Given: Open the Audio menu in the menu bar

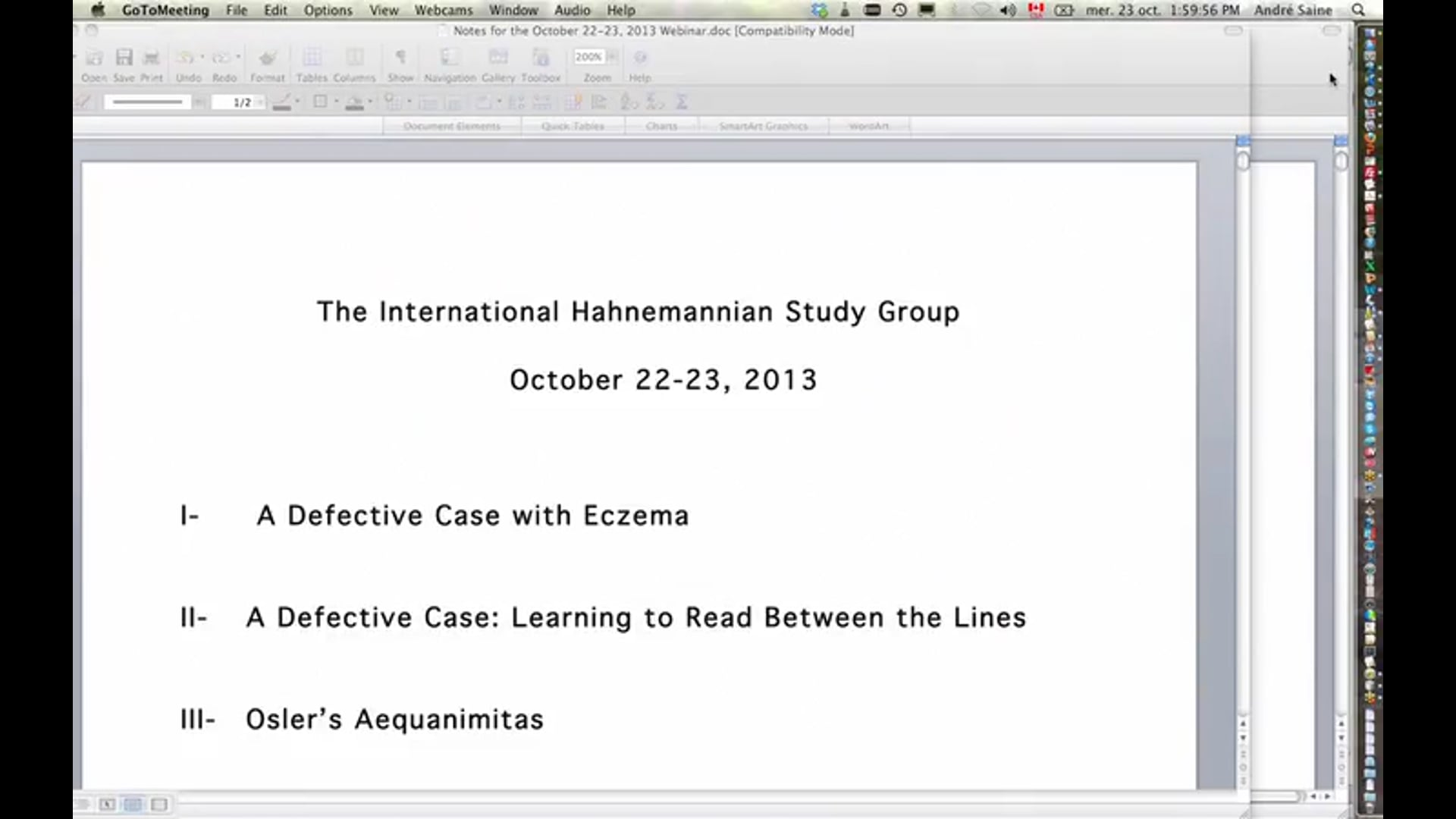Looking at the screenshot, I should point(573,10).
